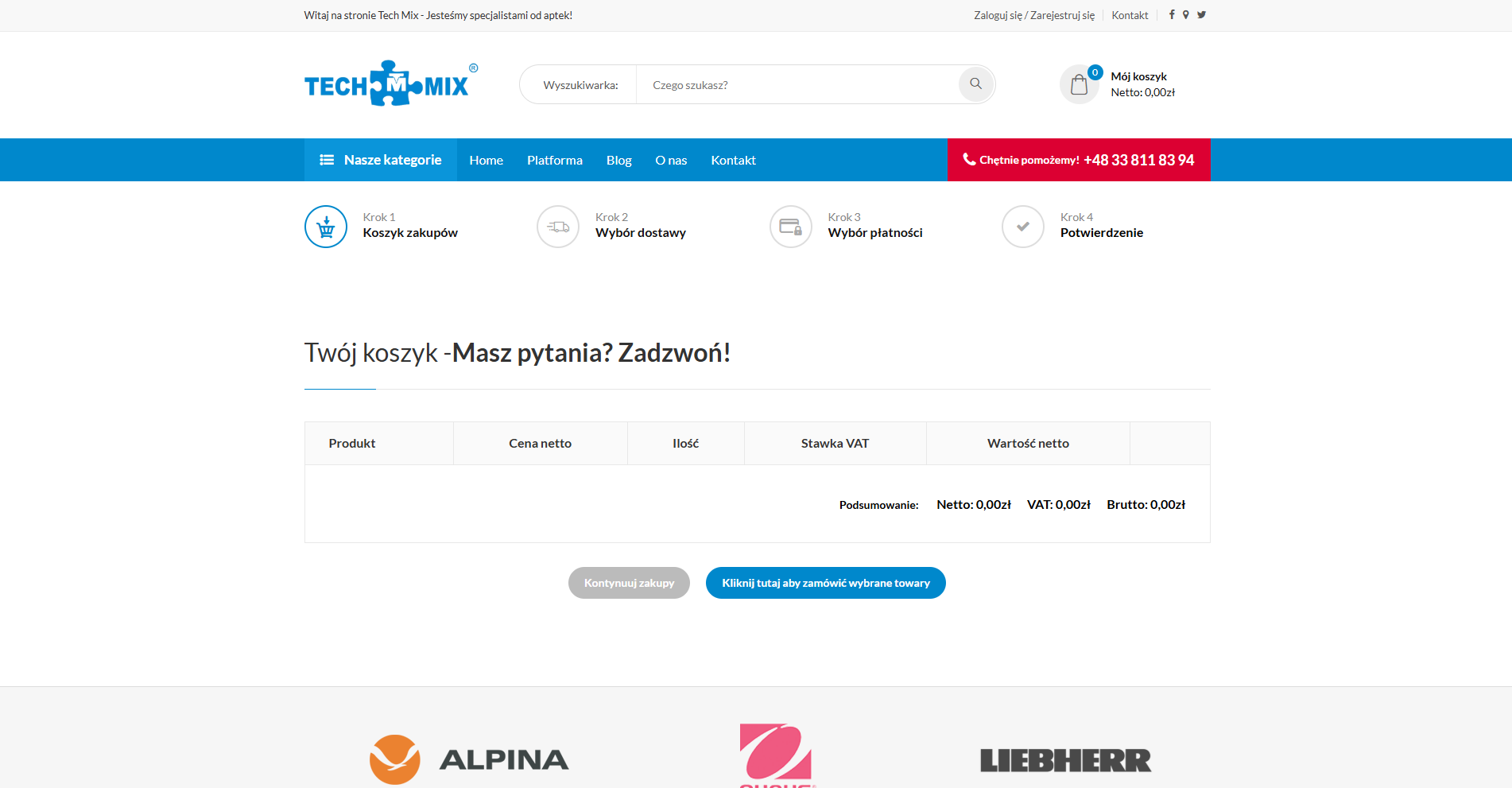Click the red phone number banner
Viewport: 1512px width, 788px height.
click(x=1079, y=160)
